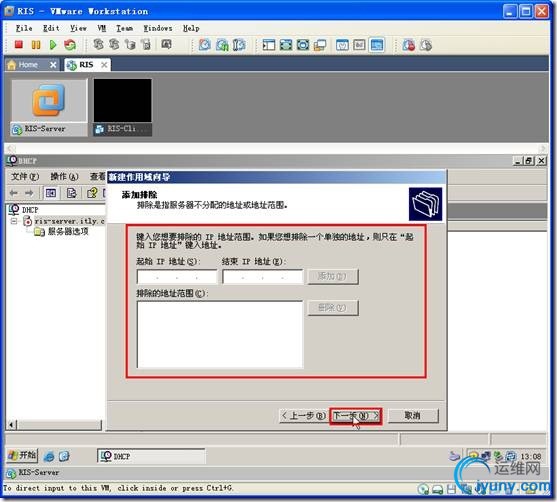Viewport: 557px width, 502px height.
Task: Click 下一步 next button
Action: [x=356, y=416]
